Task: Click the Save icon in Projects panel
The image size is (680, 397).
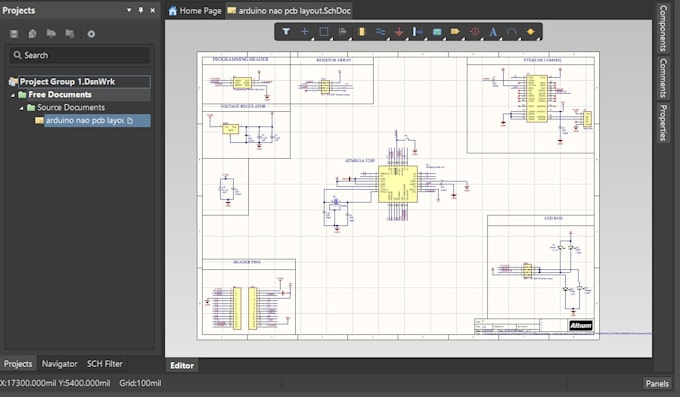Action: point(14,34)
